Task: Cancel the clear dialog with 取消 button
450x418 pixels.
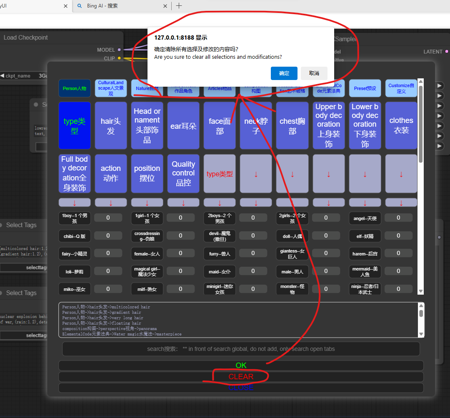Action: 314,73
